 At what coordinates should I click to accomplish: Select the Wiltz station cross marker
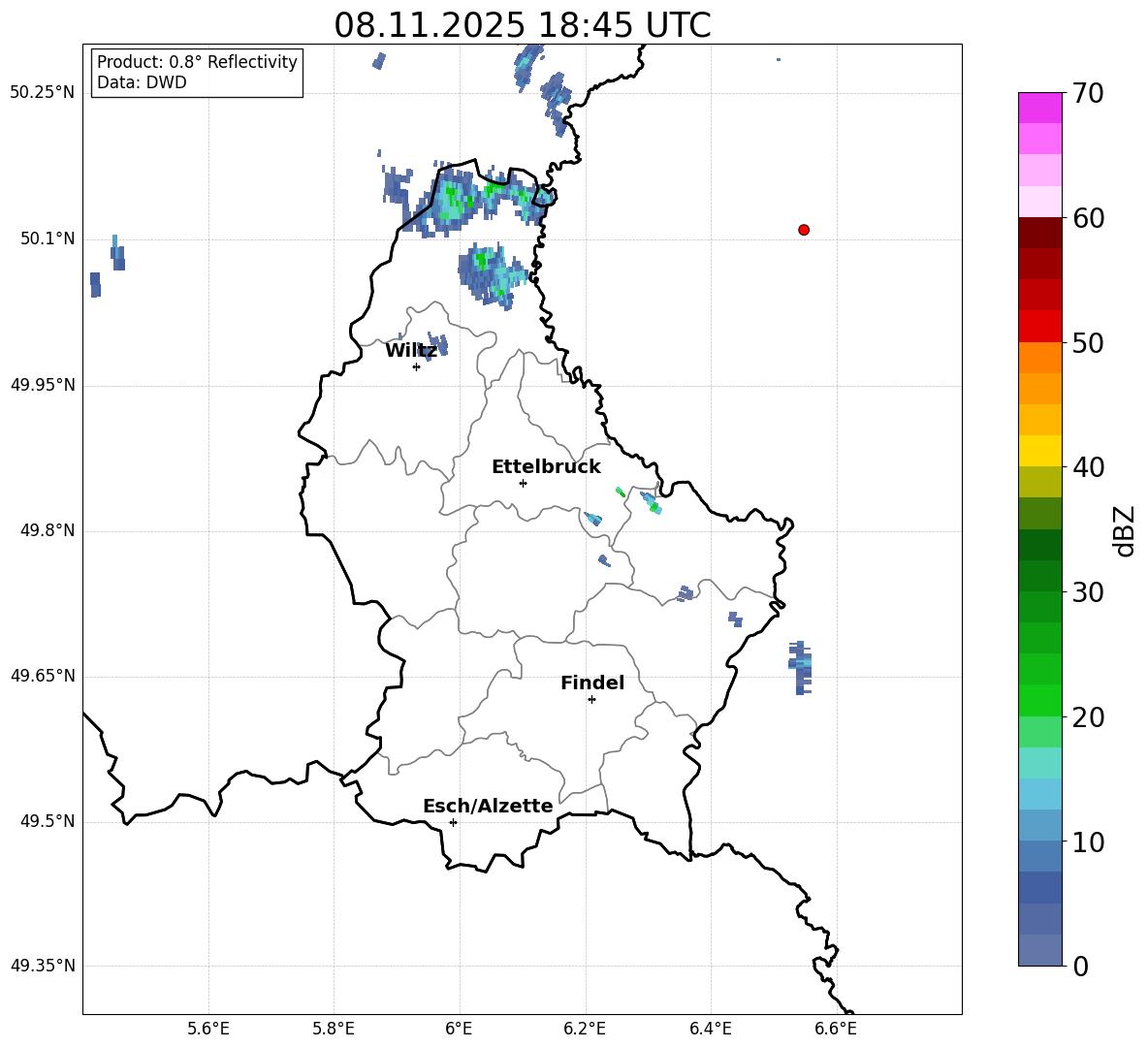click(x=416, y=366)
